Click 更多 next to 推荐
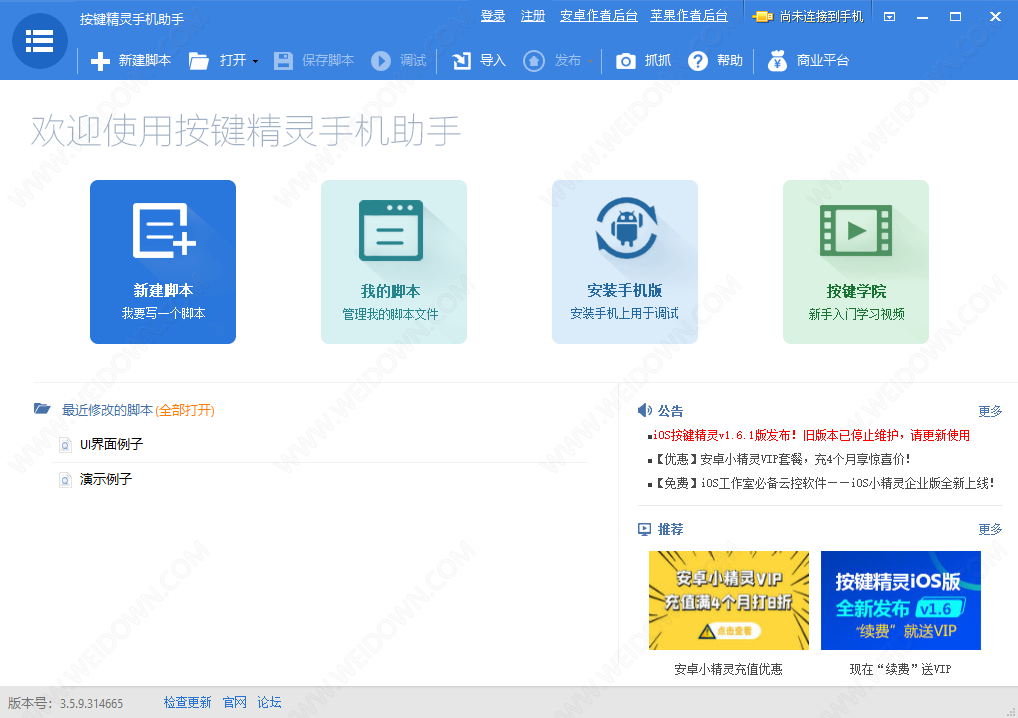The width and height of the screenshot is (1018, 718). (990, 529)
